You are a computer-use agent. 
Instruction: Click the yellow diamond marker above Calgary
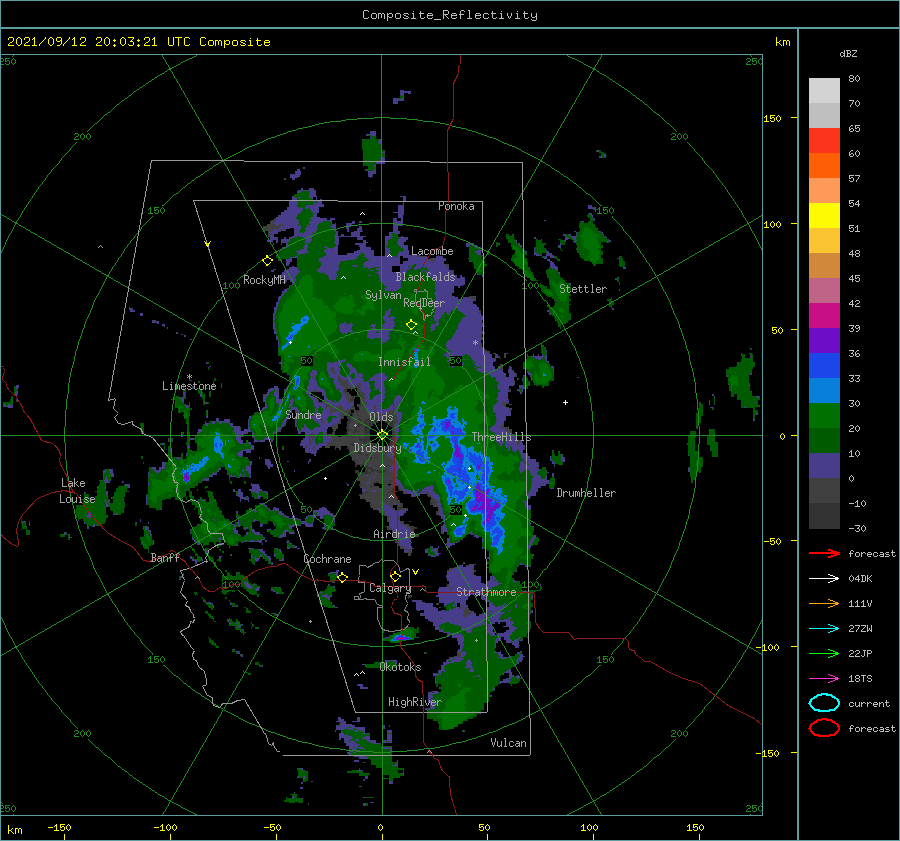[395, 576]
